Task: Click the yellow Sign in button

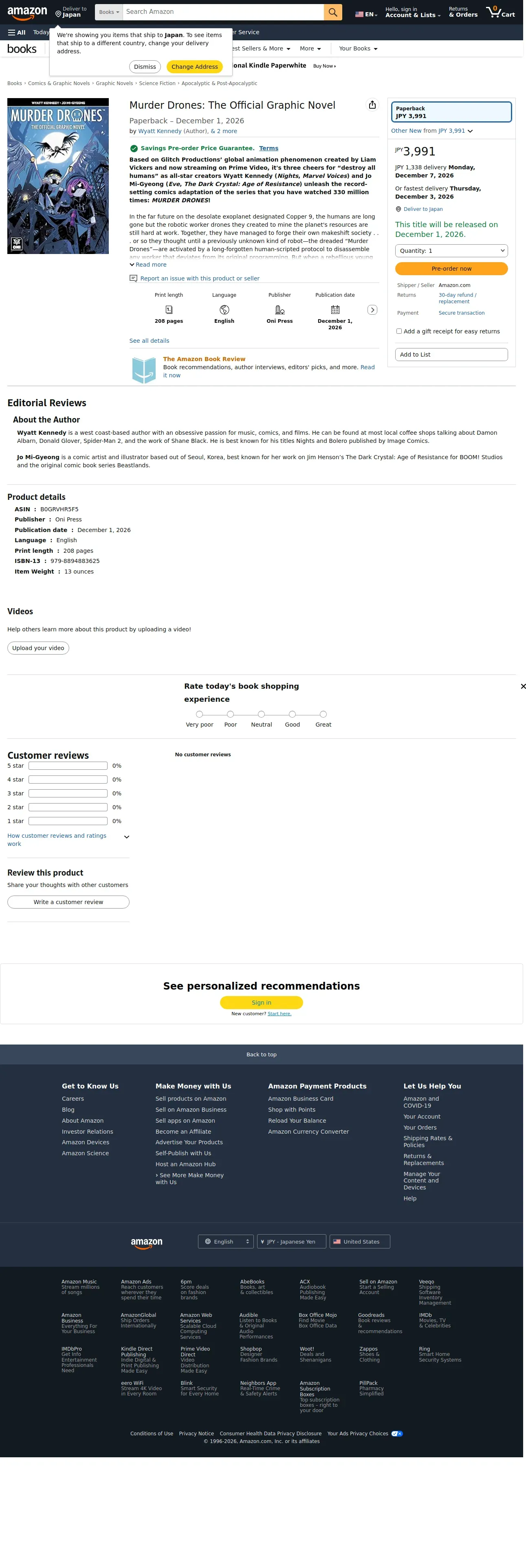Action: [262, 1003]
